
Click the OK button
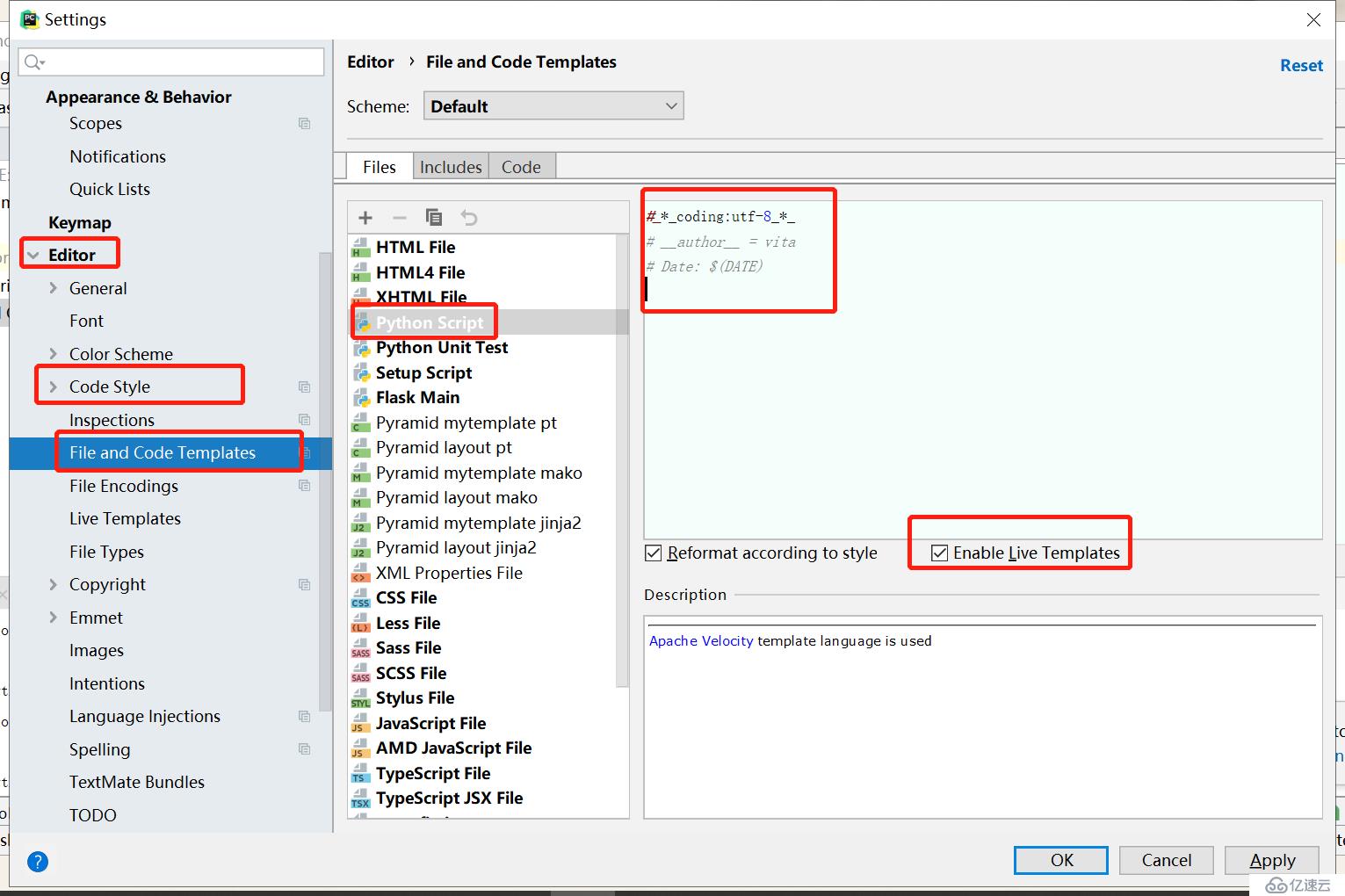coord(1061,860)
